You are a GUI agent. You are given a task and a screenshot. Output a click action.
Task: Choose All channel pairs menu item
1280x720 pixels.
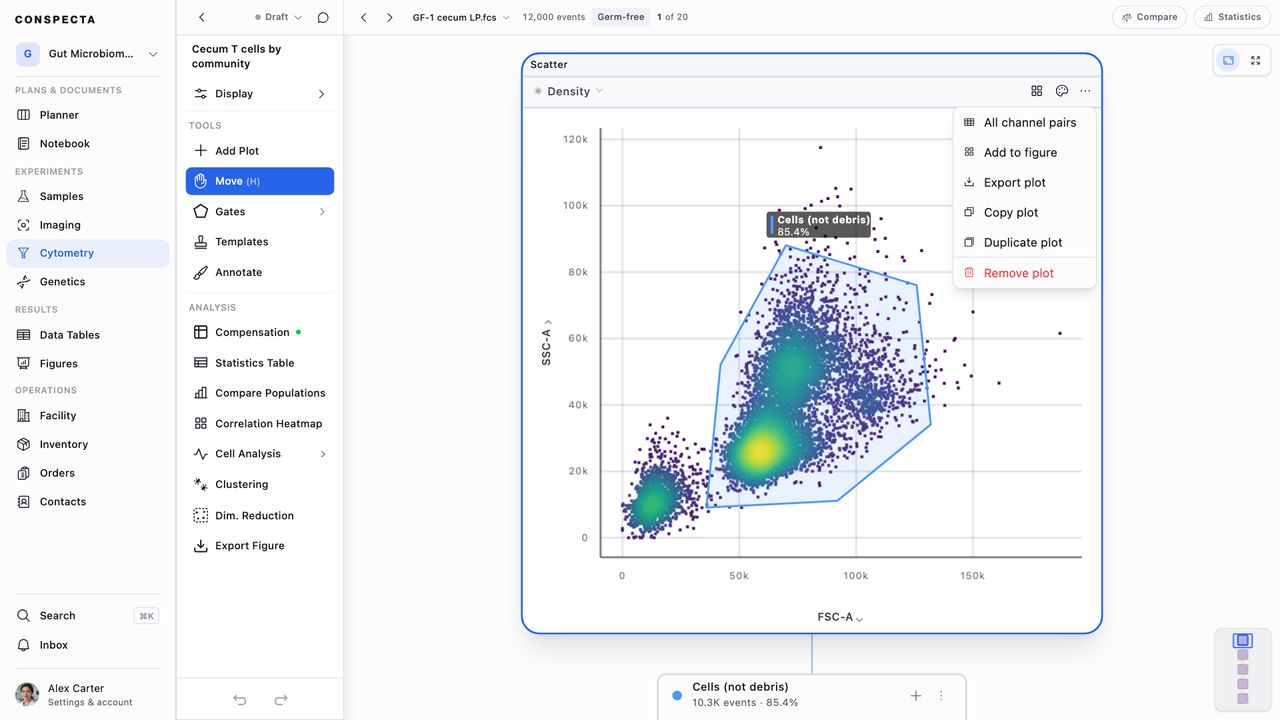[1025, 122]
